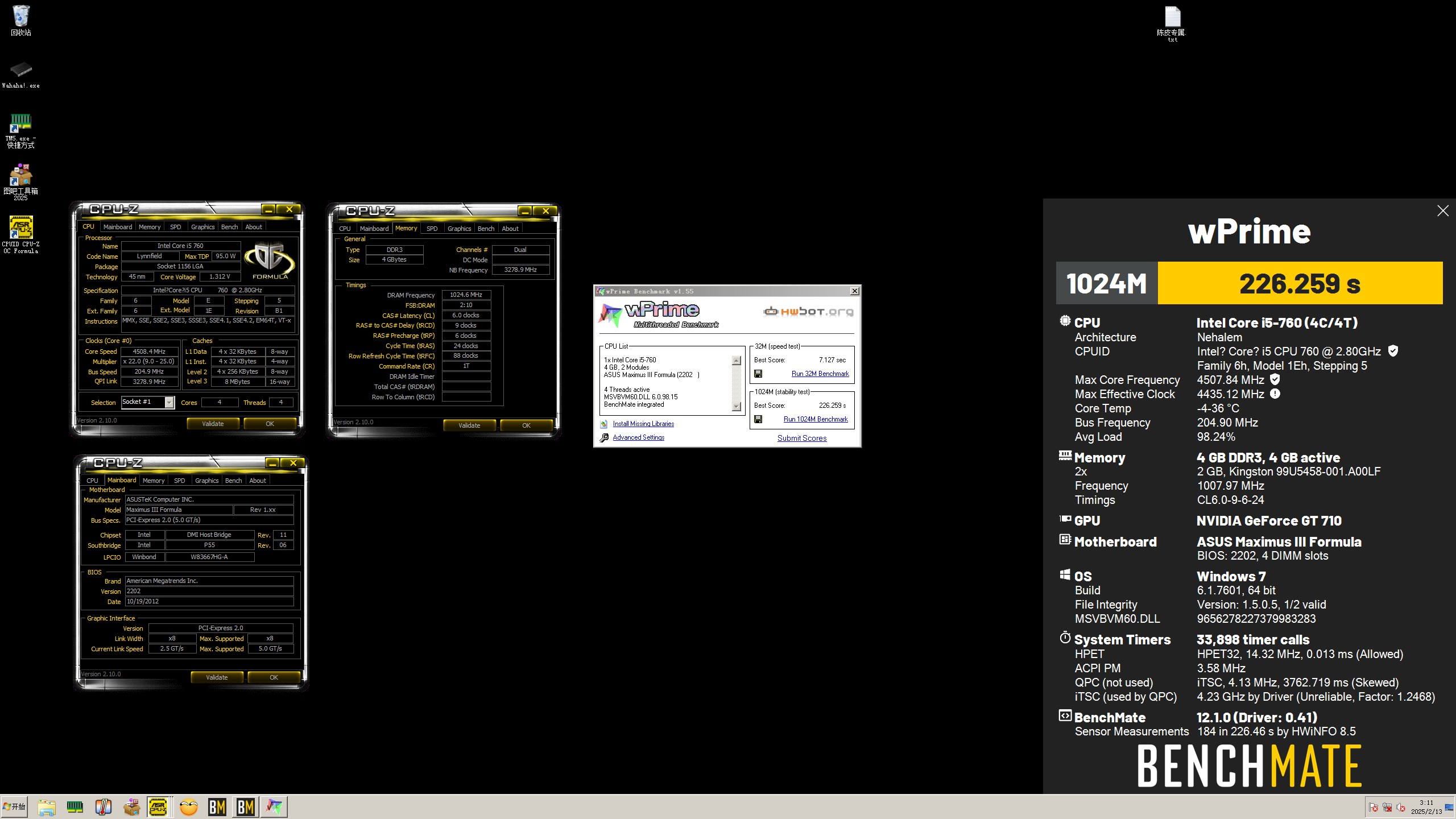The width and height of the screenshot is (1456, 819).
Task: Click scroll-down arrow in wPrime CPU List
Action: click(737, 406)
